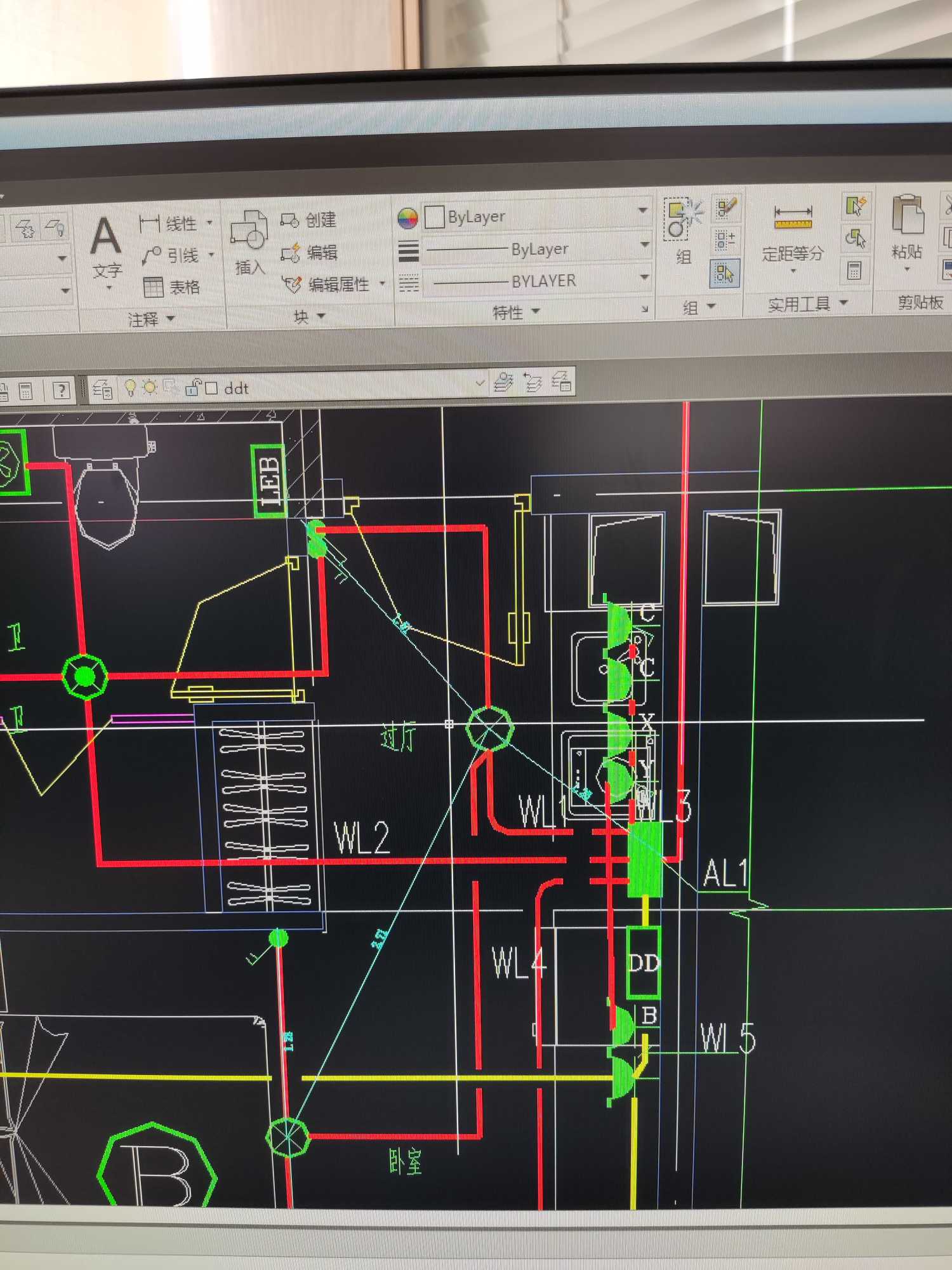Select the WL2 circuit label
Viewport: 952px width, 1270px height.
pos(362,837)
